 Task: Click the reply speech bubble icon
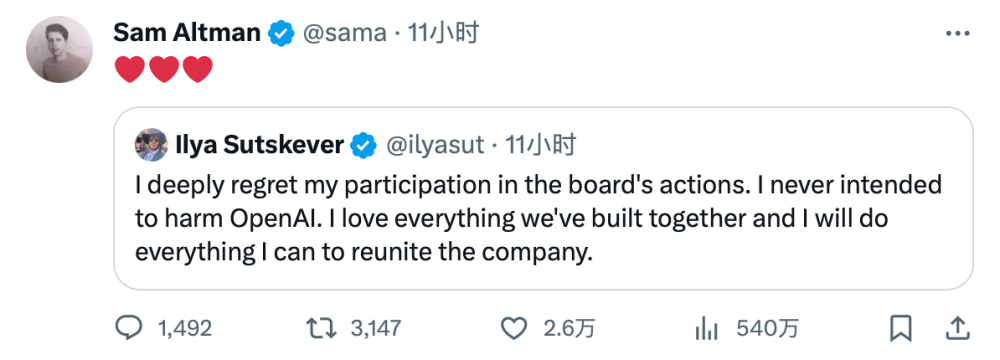tap(128, 329)
